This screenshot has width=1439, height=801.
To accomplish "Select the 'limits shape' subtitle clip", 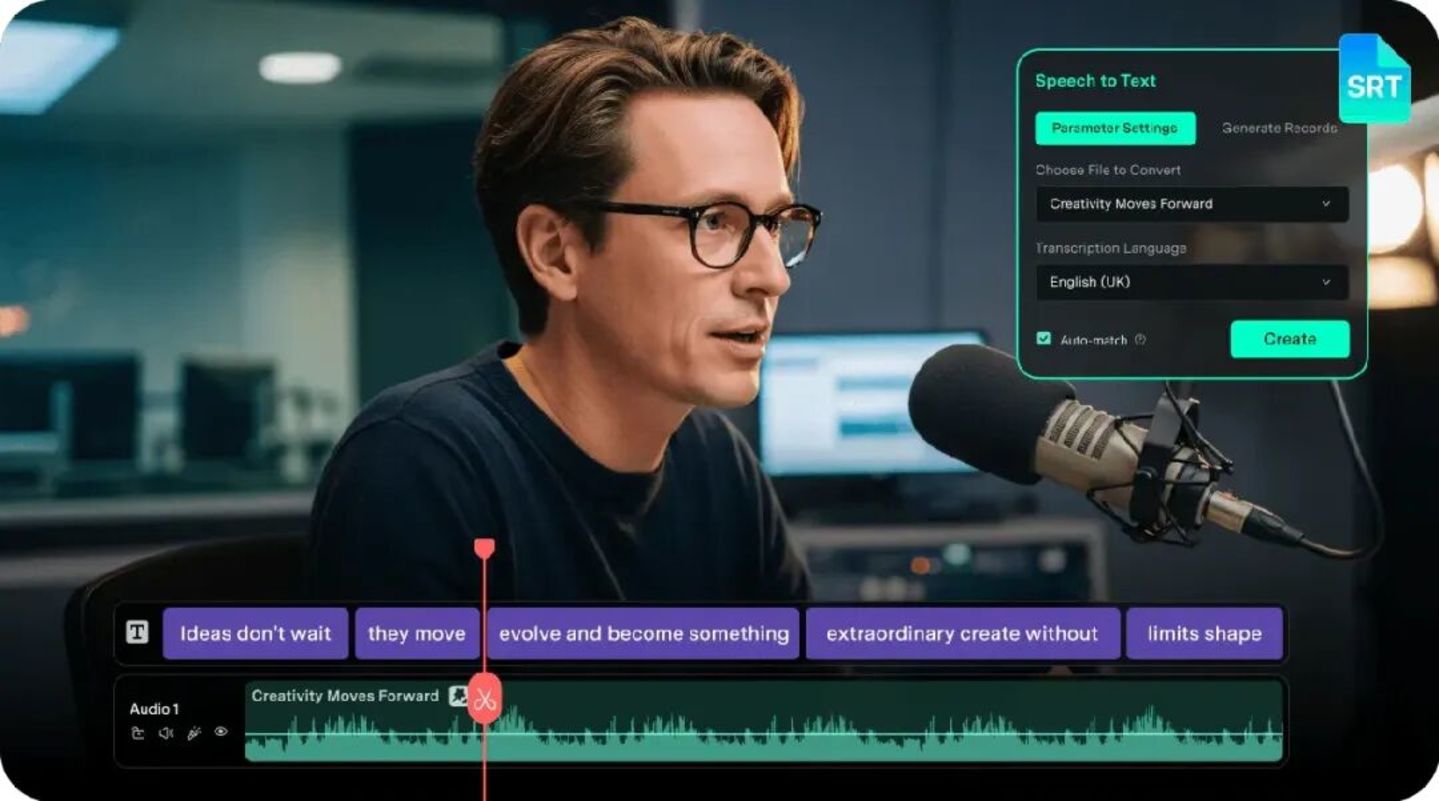I will (1205, 634).
